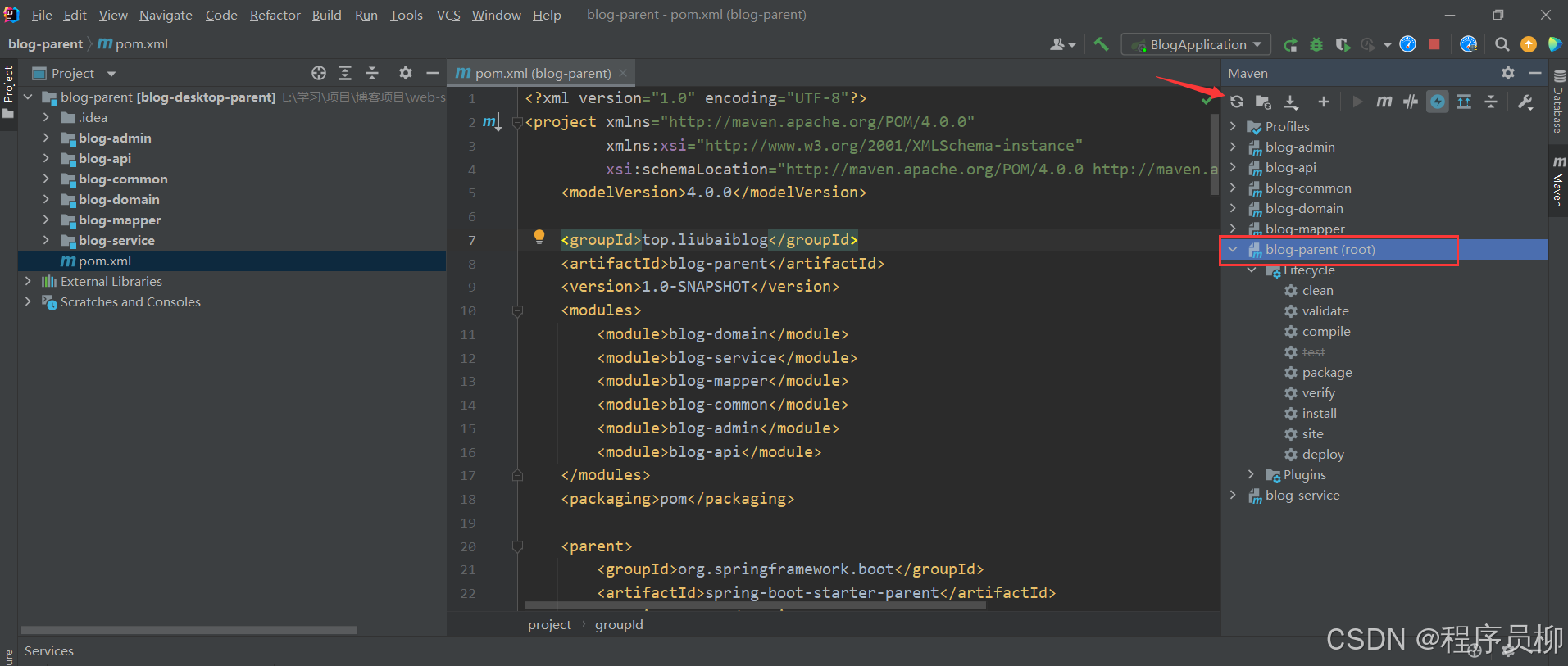Click Expand All in Project panel
The image size is (1568, 666).
pyautogui.click(x=345, y=73)
